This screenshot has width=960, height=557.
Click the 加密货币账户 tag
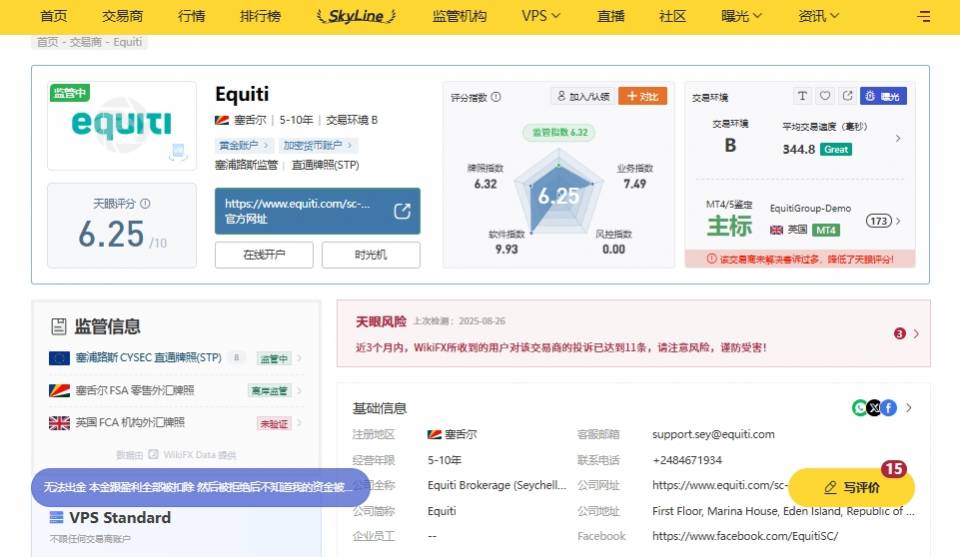coord(318,145)
